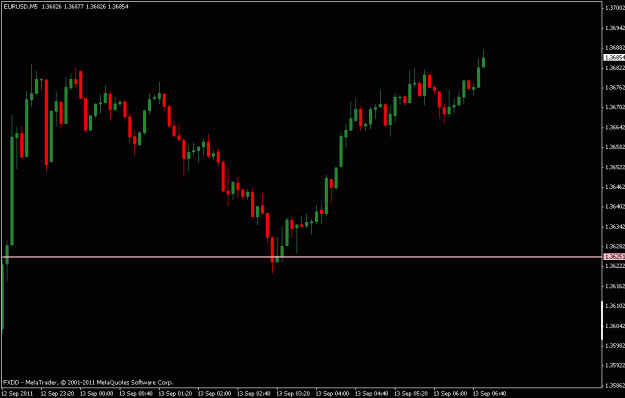The image size is (625, 398).
Task: Click the pink horizontal line on the chart
Action: pos(302,257)
